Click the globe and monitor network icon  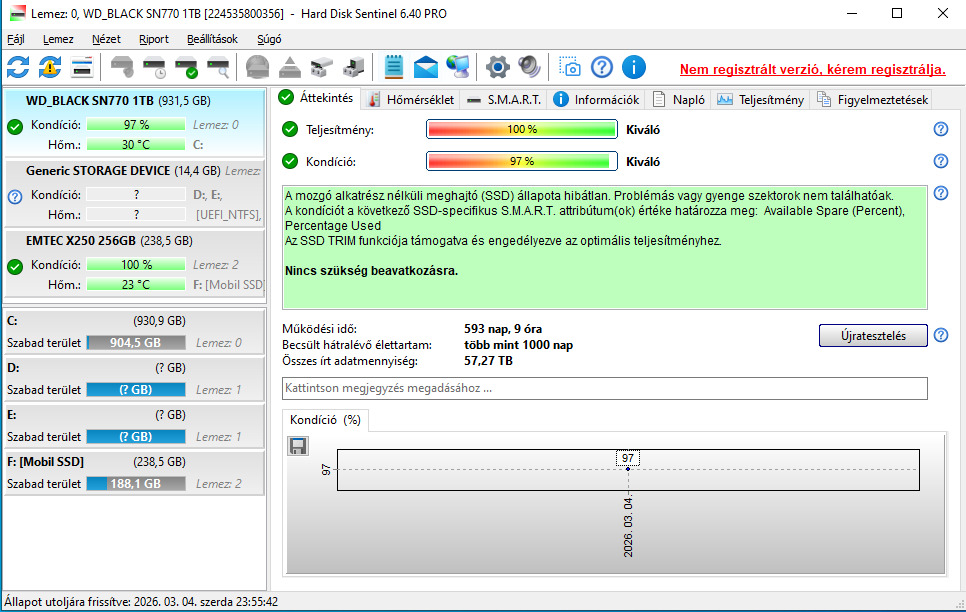click(x=458, y=67)
